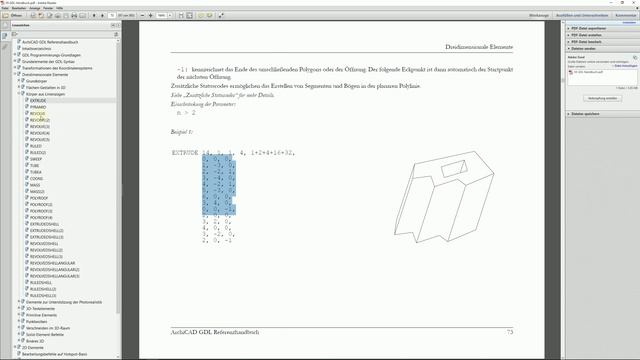Click the Datei hinzufügen link

[x=625, y=66]
